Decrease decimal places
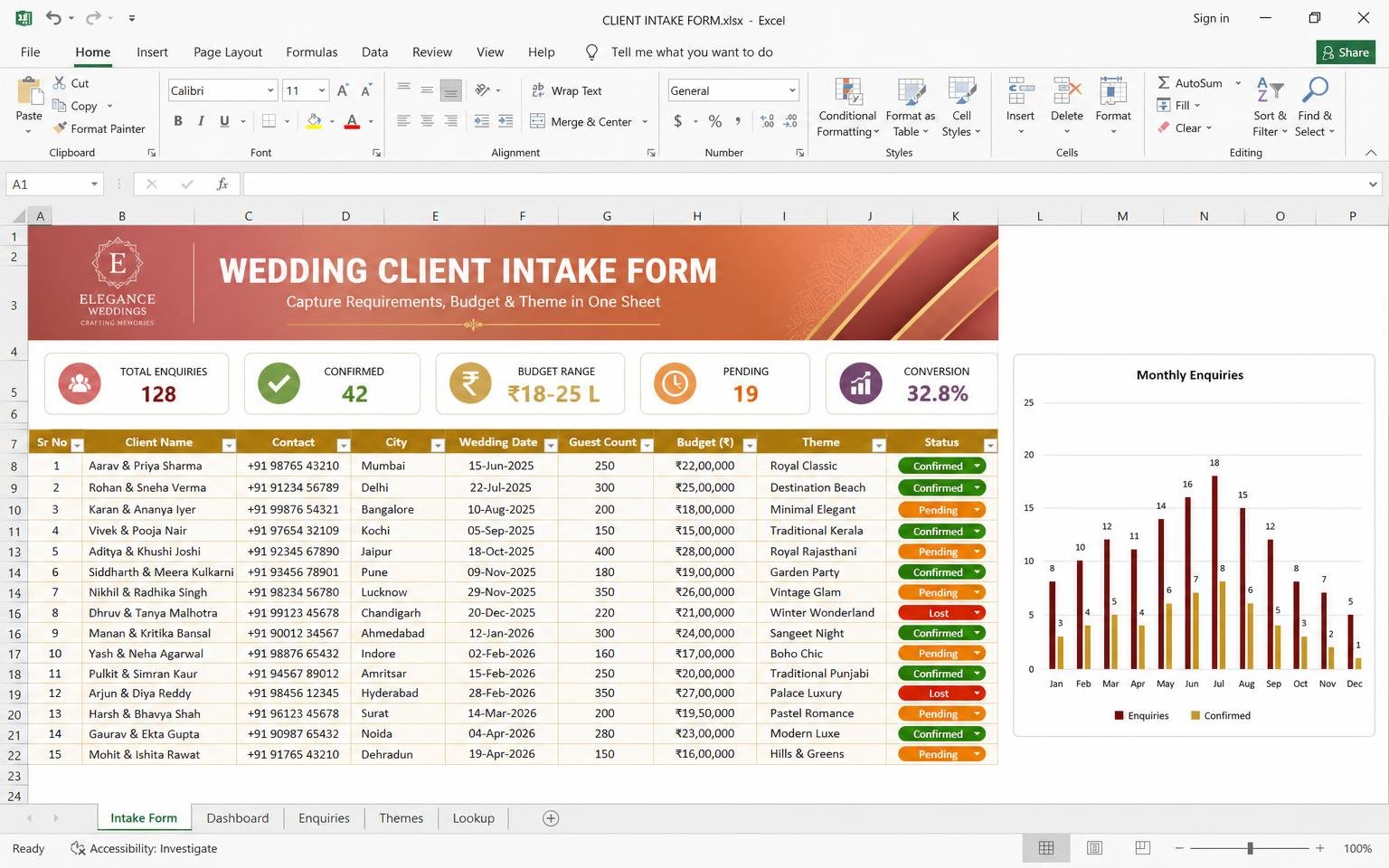 tap(790, 121)
